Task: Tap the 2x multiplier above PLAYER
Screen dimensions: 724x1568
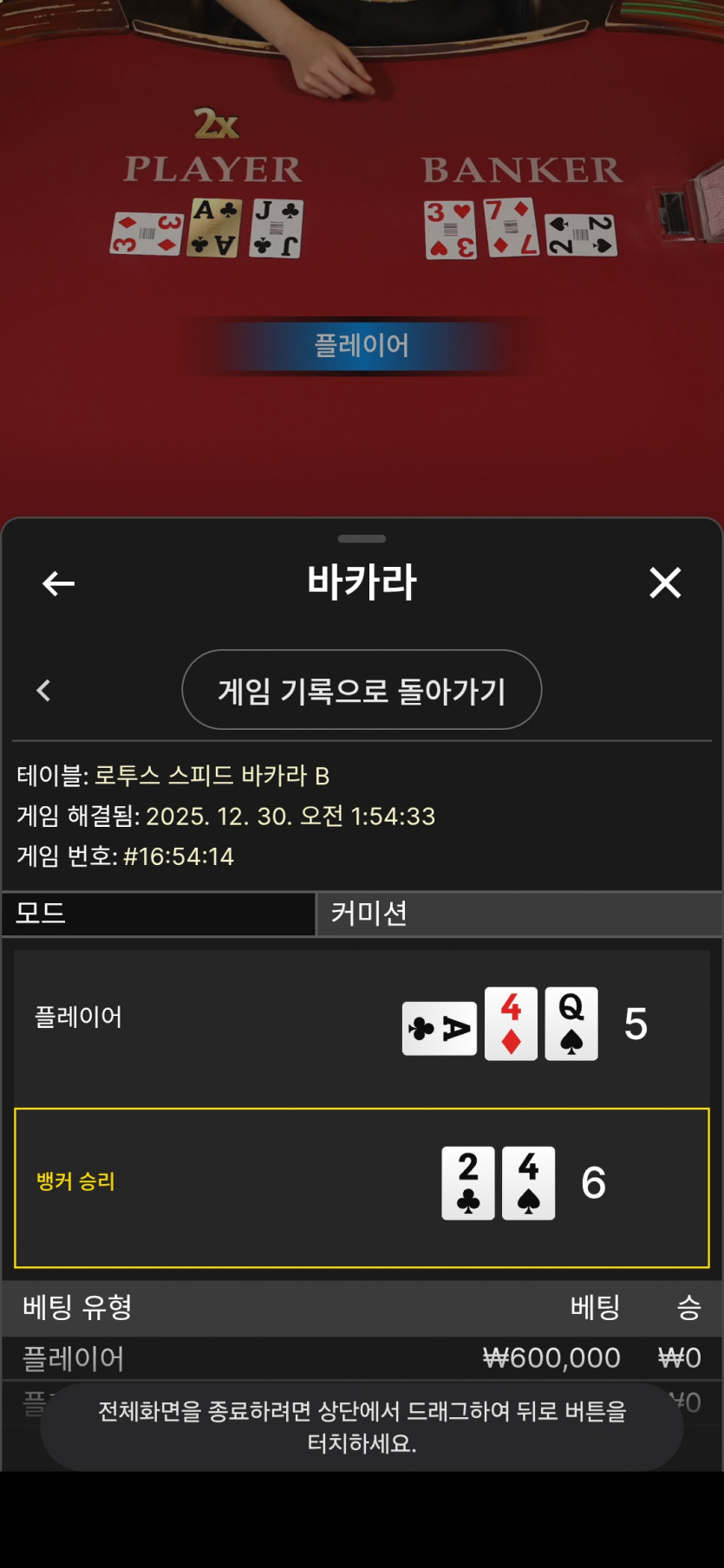Action: 216,124
